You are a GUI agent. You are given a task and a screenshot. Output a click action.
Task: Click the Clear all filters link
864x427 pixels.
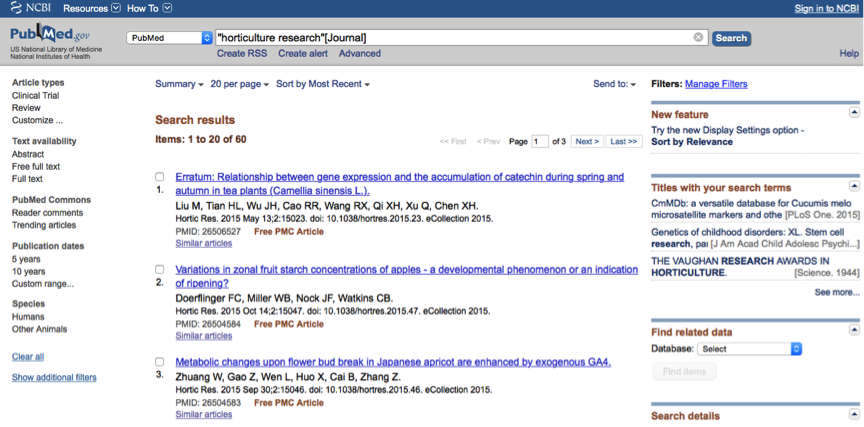pos(28,356)
